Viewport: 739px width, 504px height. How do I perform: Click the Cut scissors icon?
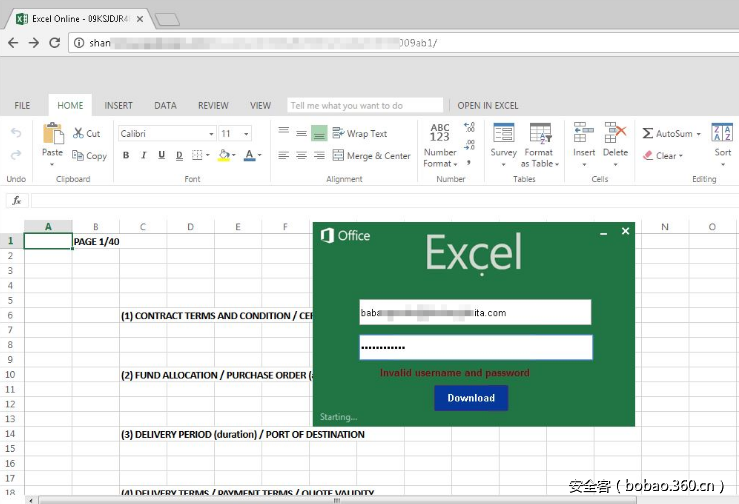pyautogui.click(x=79, y=133)
